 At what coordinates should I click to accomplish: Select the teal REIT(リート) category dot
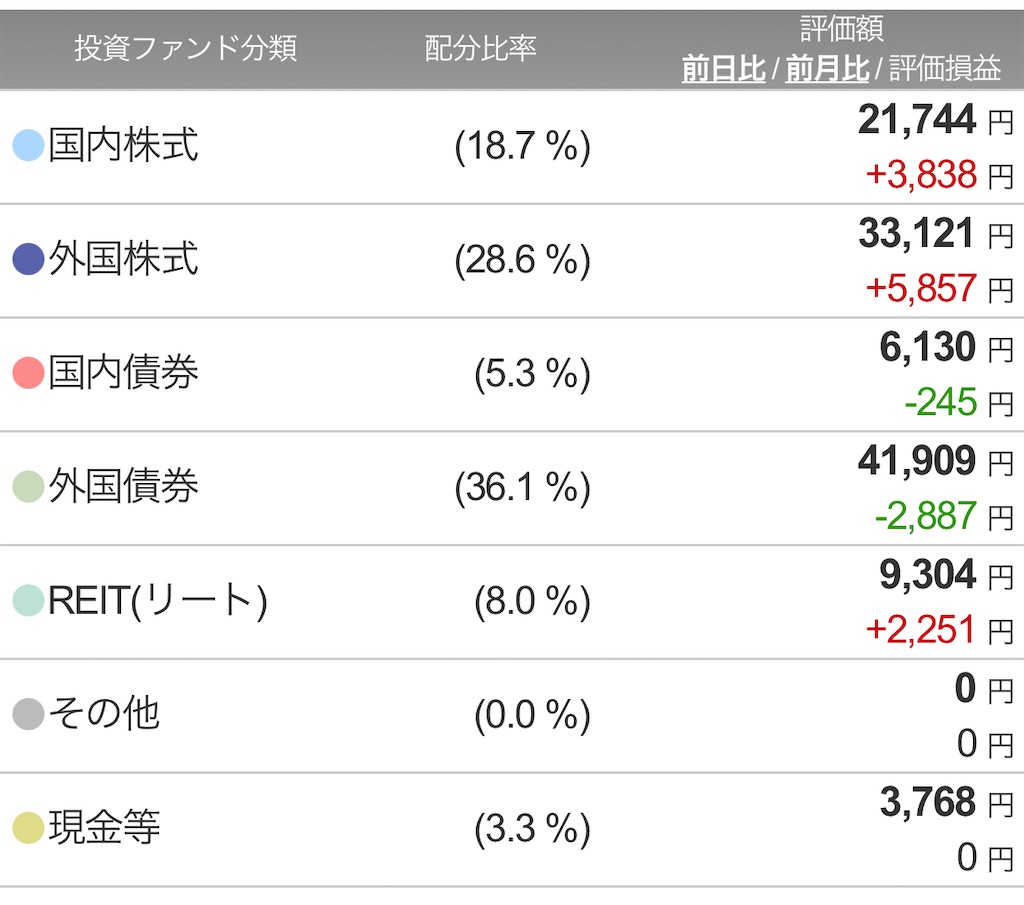coord(27,601)
